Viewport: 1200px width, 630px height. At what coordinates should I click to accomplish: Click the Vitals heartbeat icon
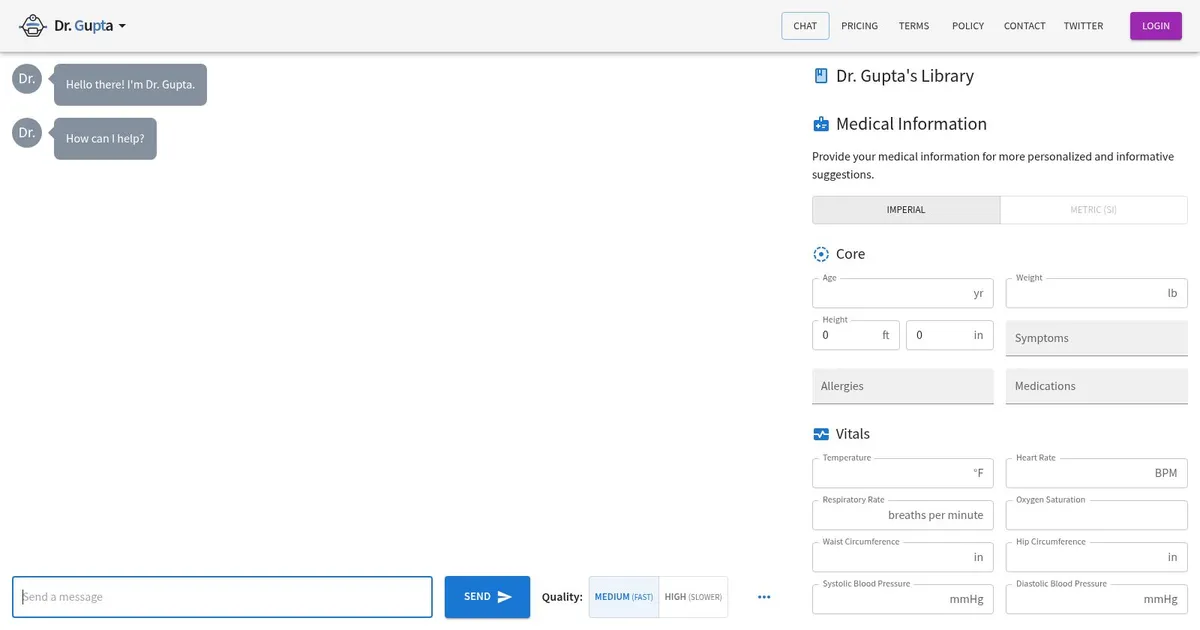pos(821,434)
